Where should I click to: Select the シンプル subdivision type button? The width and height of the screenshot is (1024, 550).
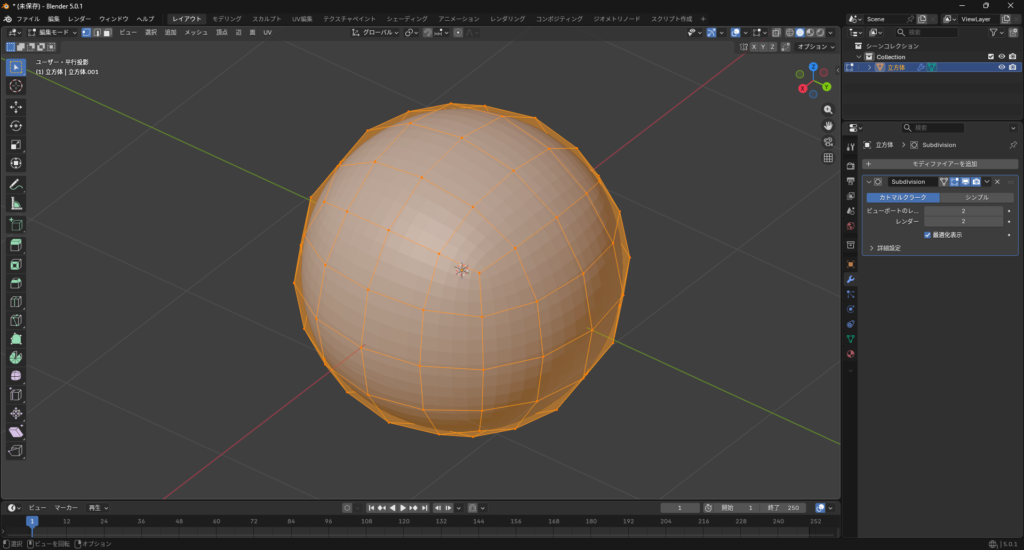pyautogui.click(x=977, y=197)
